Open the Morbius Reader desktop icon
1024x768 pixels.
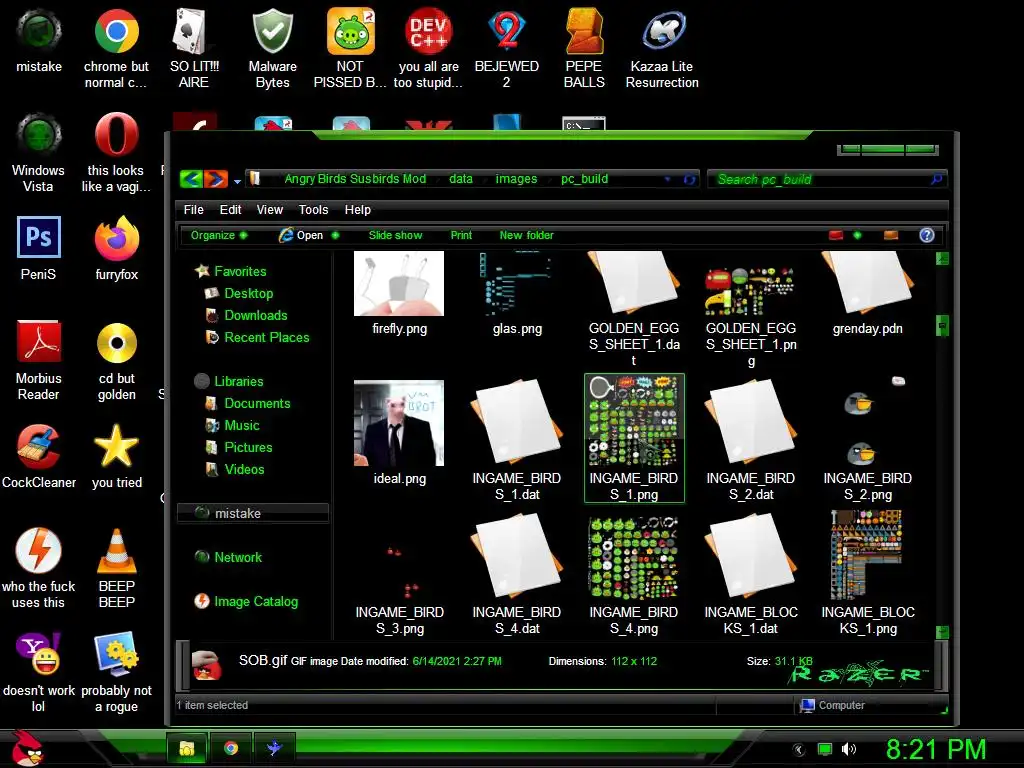[39, 360]
